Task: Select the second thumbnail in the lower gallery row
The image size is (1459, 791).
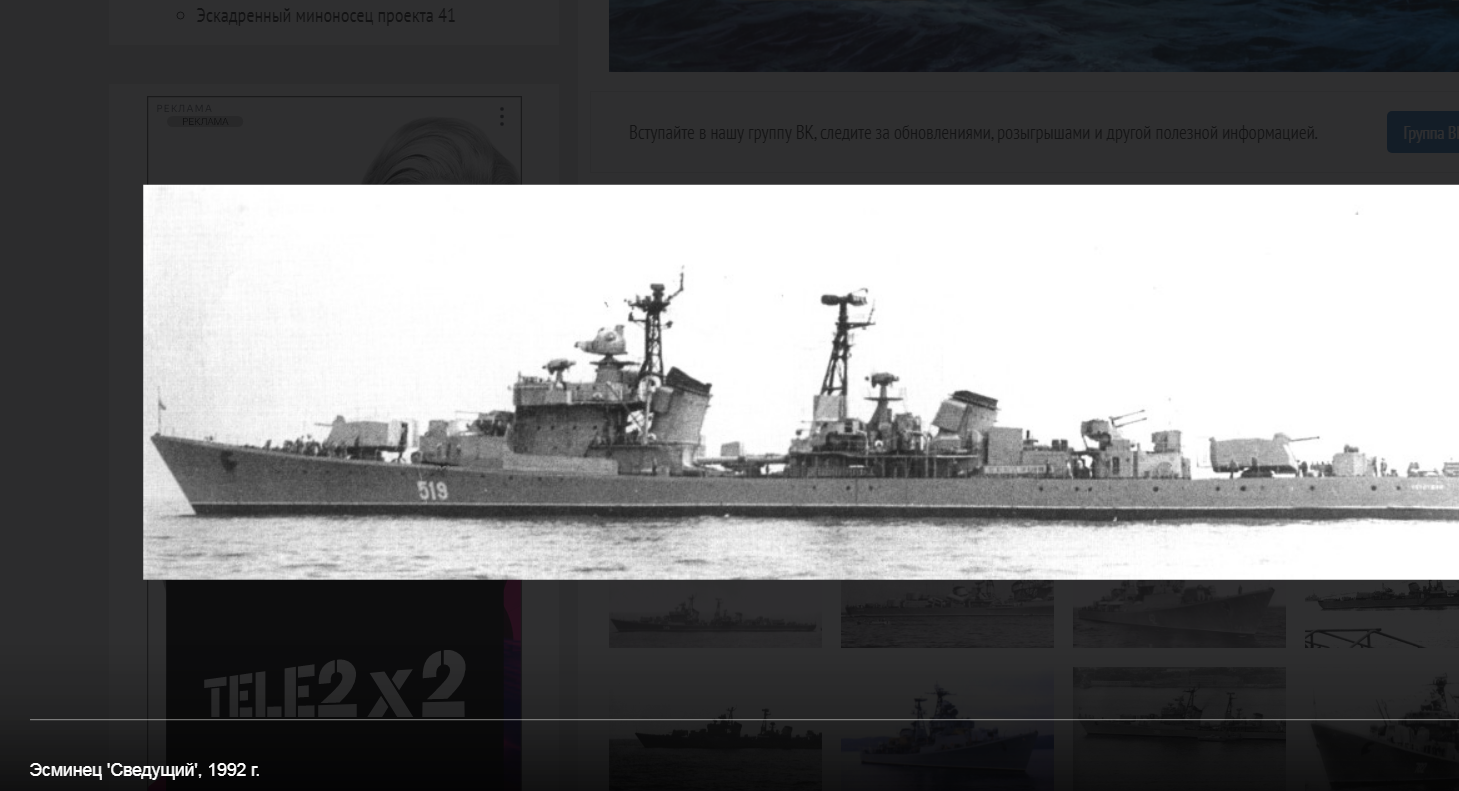Action: [x=947, y=729]
